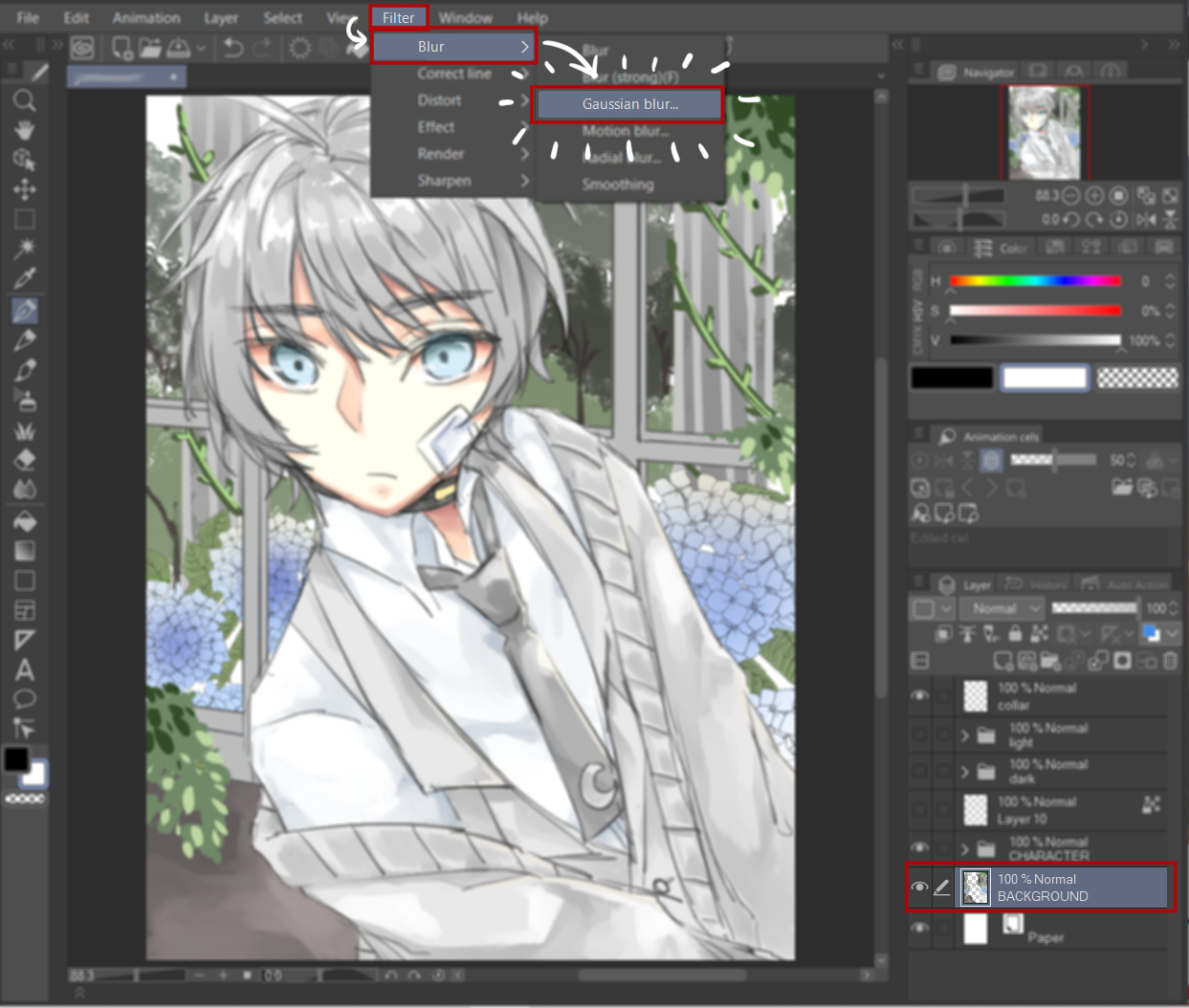Click the Undo arrow icon
The image size is (1189, 1008).
click(232, 47)
